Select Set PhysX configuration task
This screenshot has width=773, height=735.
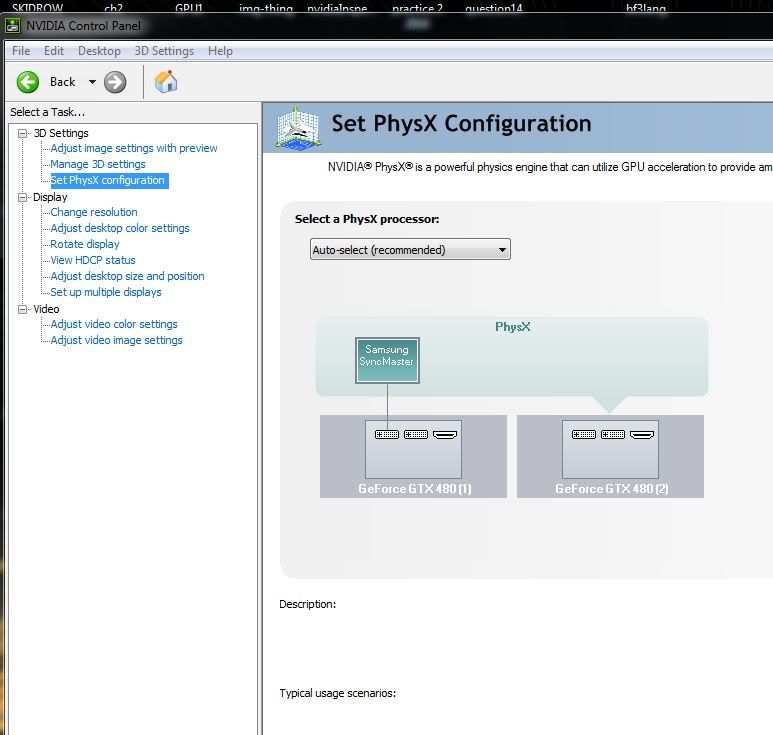point(107,180)
